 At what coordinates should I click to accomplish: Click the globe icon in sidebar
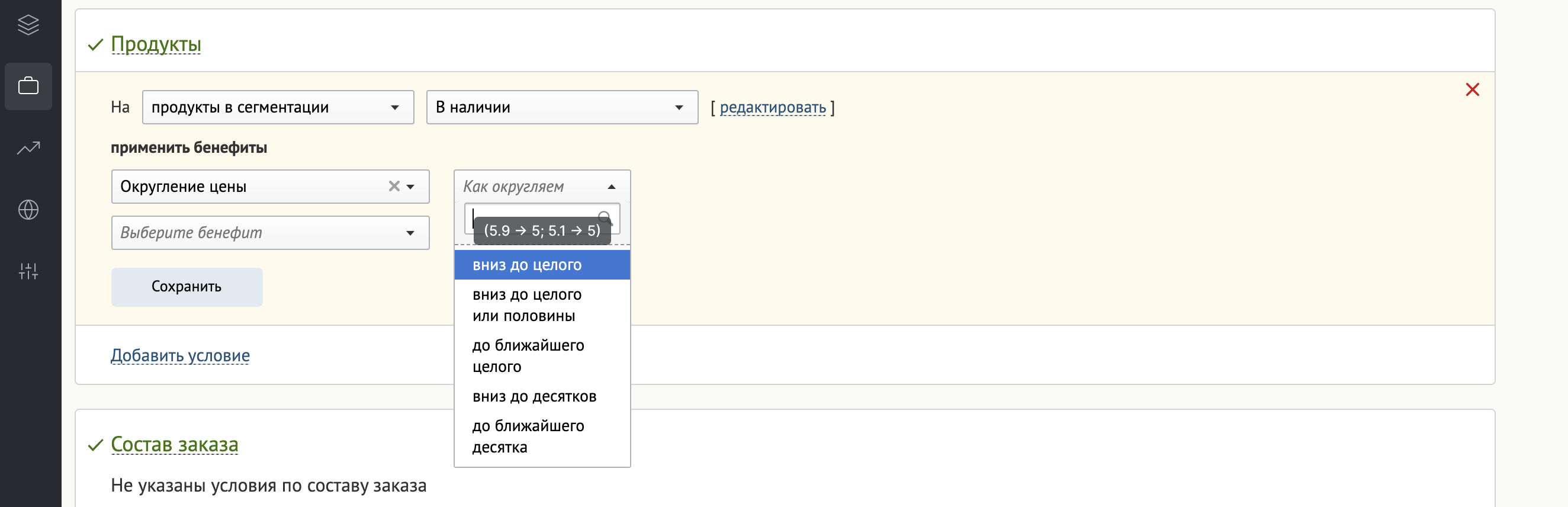28,209
